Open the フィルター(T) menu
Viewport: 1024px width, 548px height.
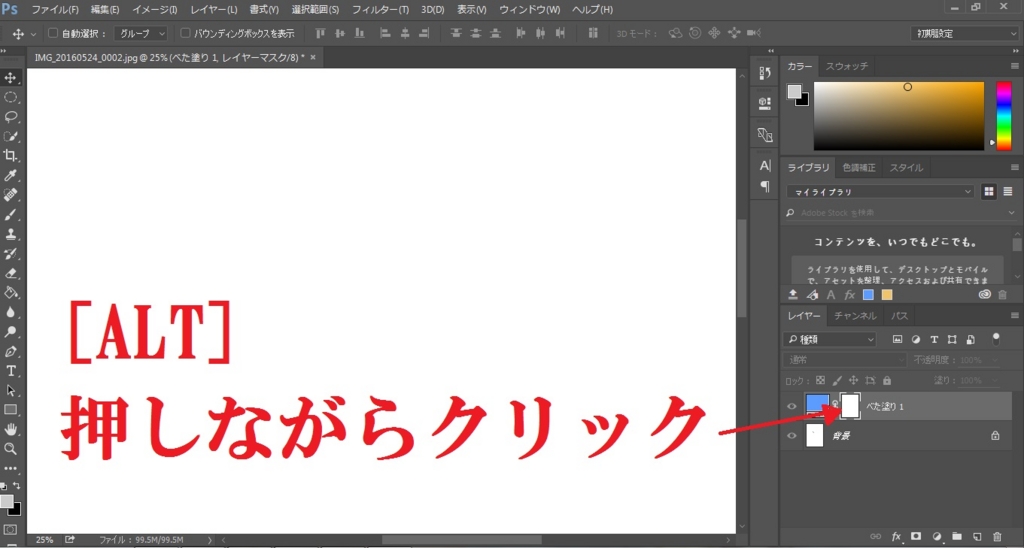click(380, 10)
